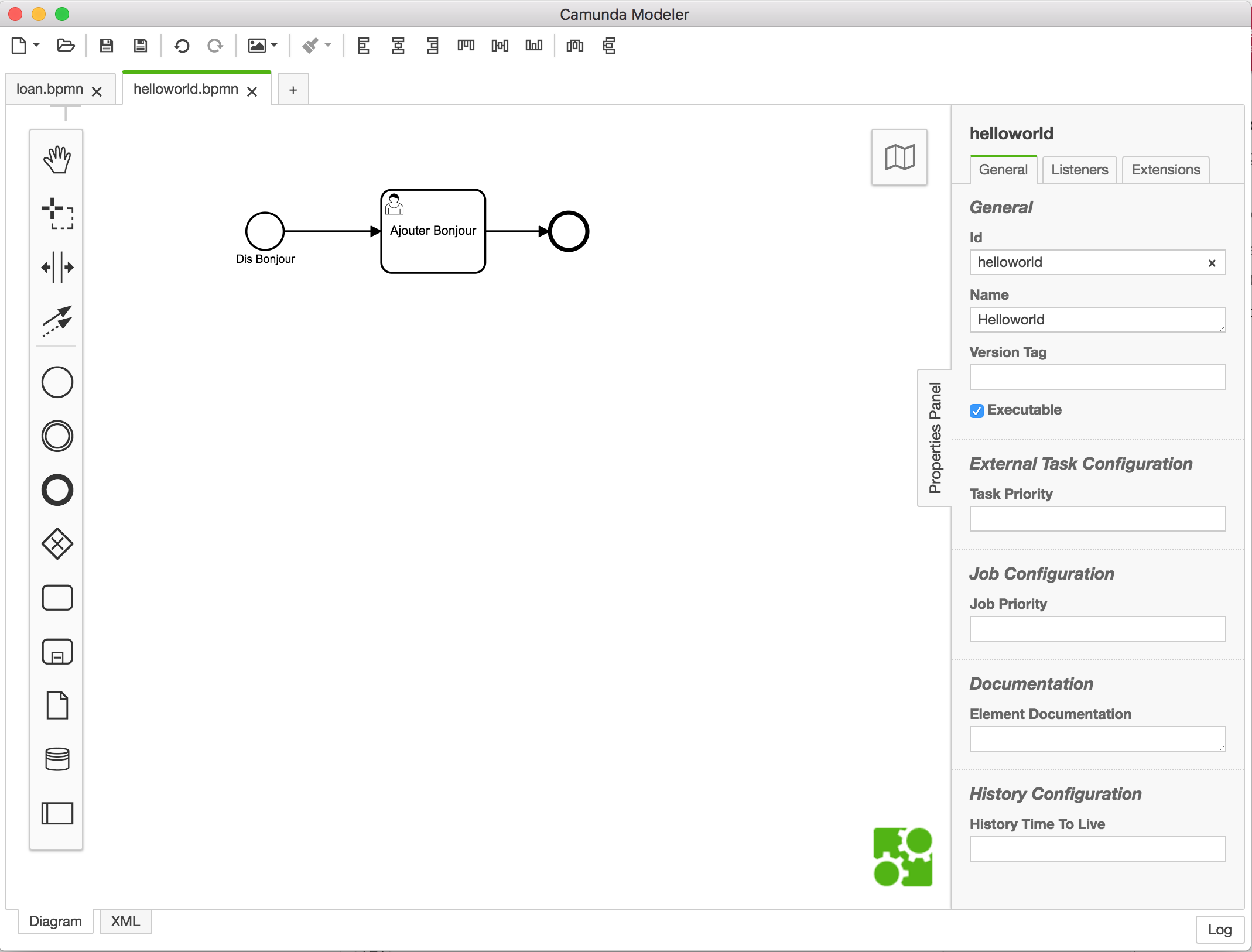
Task: Select the data store palette shape
Action: coord(57,759)
